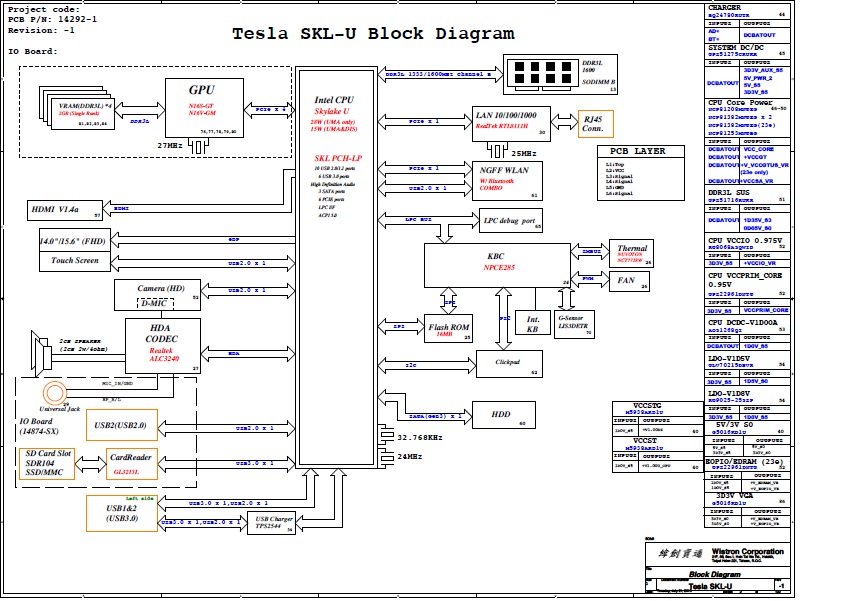851x601 pixels.
Task: Click the Int. KB block
Action: pyautogui.click(x=532, y=324)
